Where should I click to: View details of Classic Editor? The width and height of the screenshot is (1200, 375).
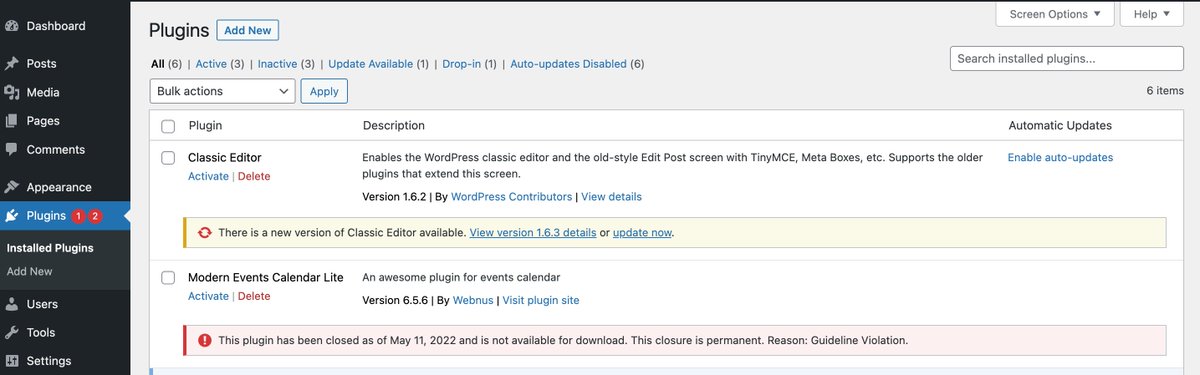click(x=611, y=197)
